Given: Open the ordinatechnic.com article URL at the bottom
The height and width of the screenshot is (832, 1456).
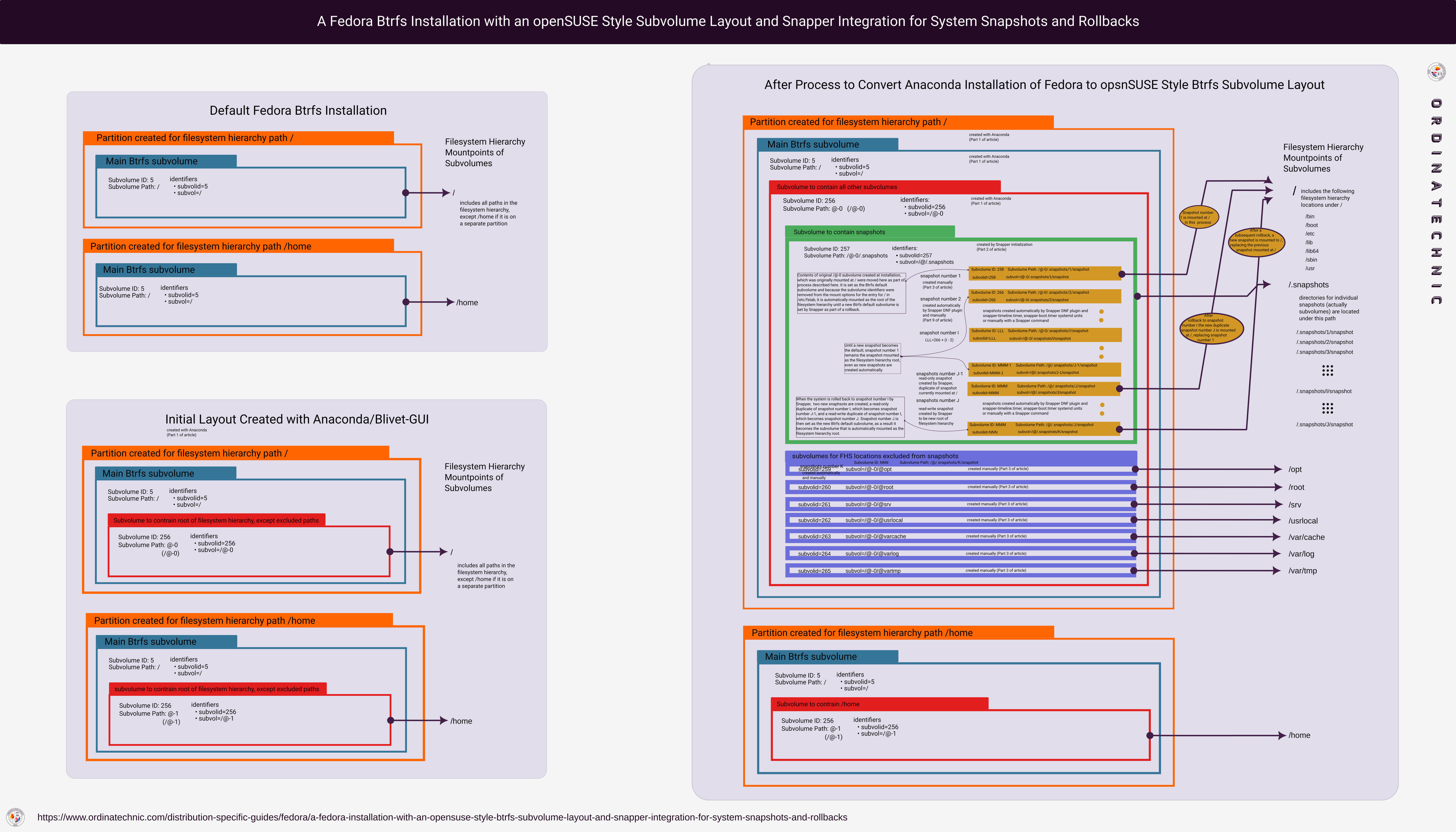Looking at the screenshot, I should tap(442, 817).
